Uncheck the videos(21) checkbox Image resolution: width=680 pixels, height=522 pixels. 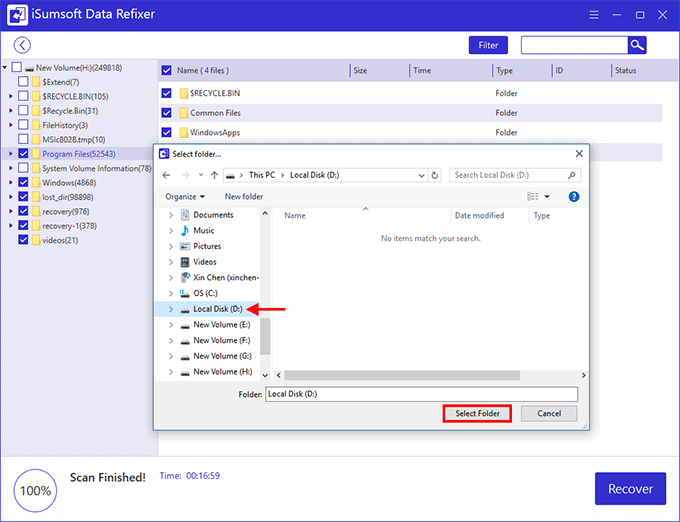coord(23,240)
